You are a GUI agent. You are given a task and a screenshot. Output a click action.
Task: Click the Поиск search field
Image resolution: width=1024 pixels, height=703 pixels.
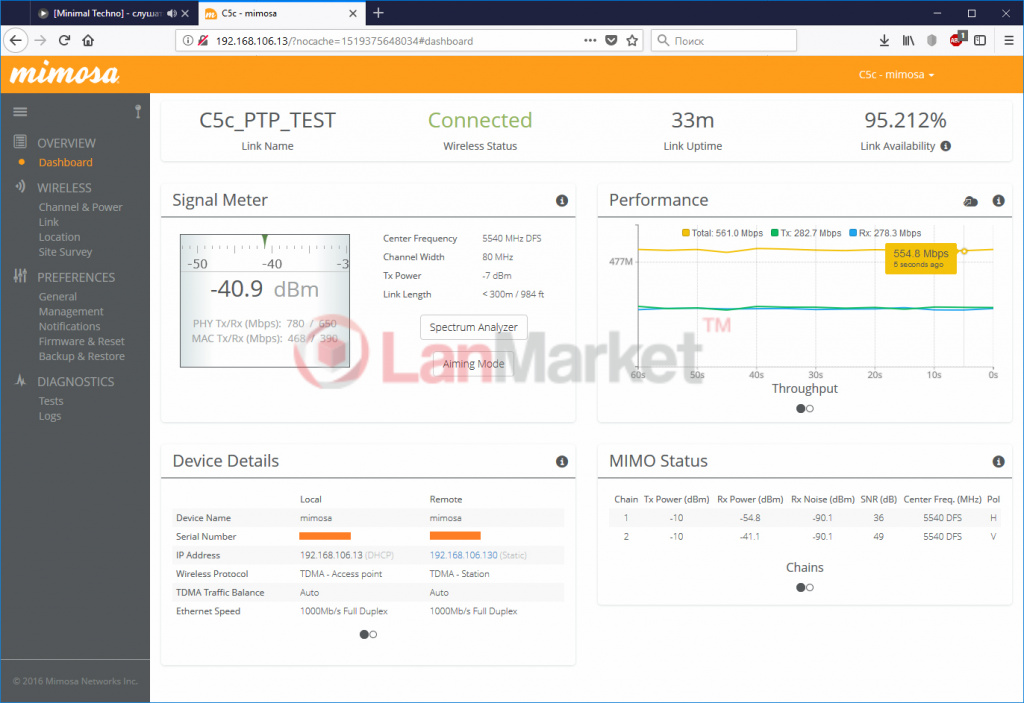pos(723,40)
